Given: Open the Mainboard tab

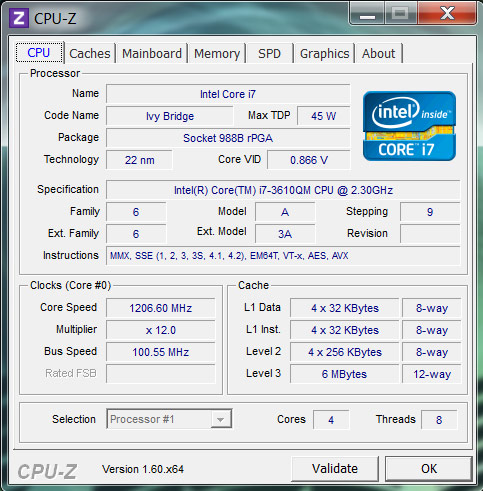Looking at the screenshot, I should (152, 53).
